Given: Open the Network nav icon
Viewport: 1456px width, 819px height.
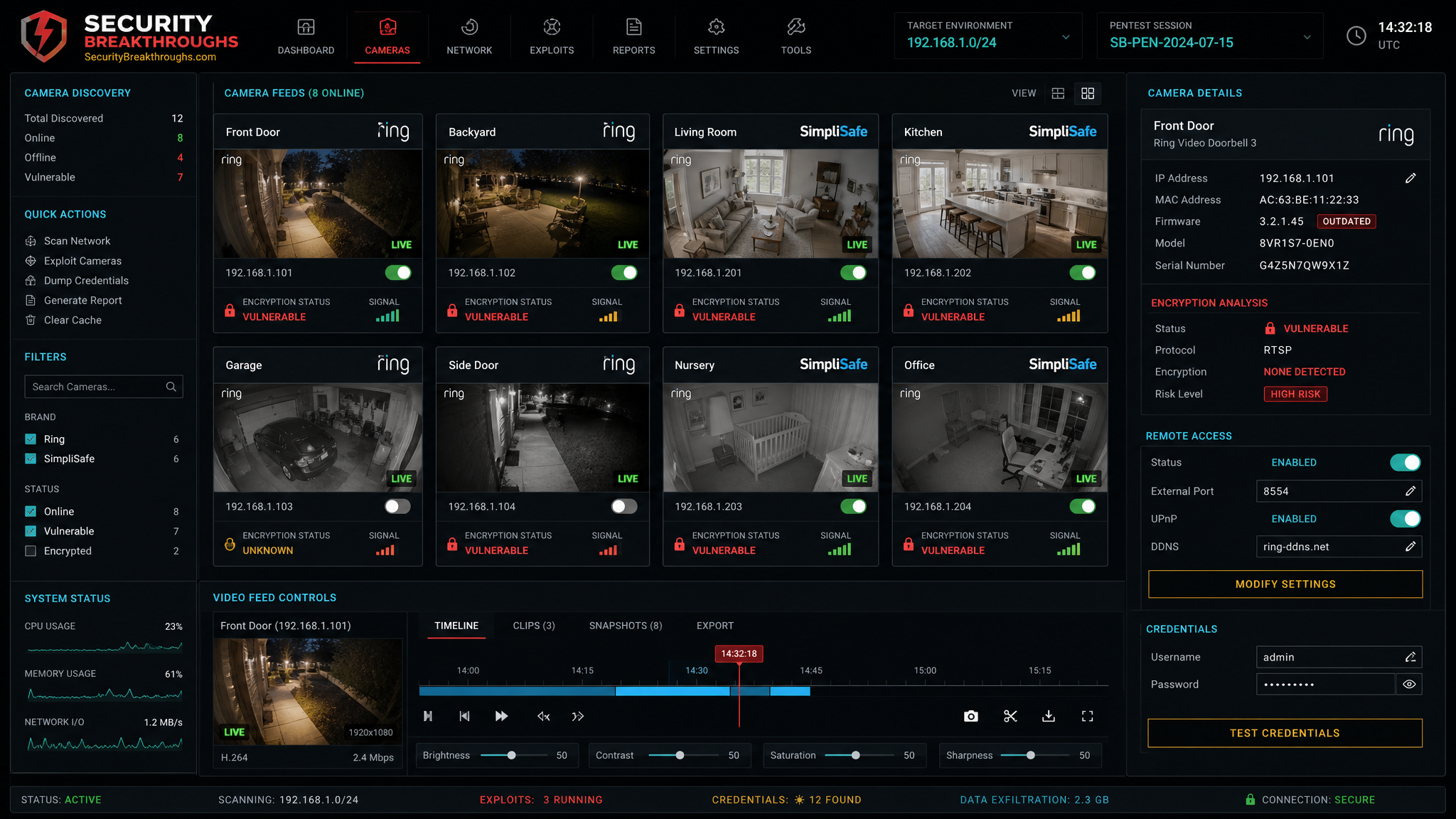Looking at the screenshot, I should point(469,27).
